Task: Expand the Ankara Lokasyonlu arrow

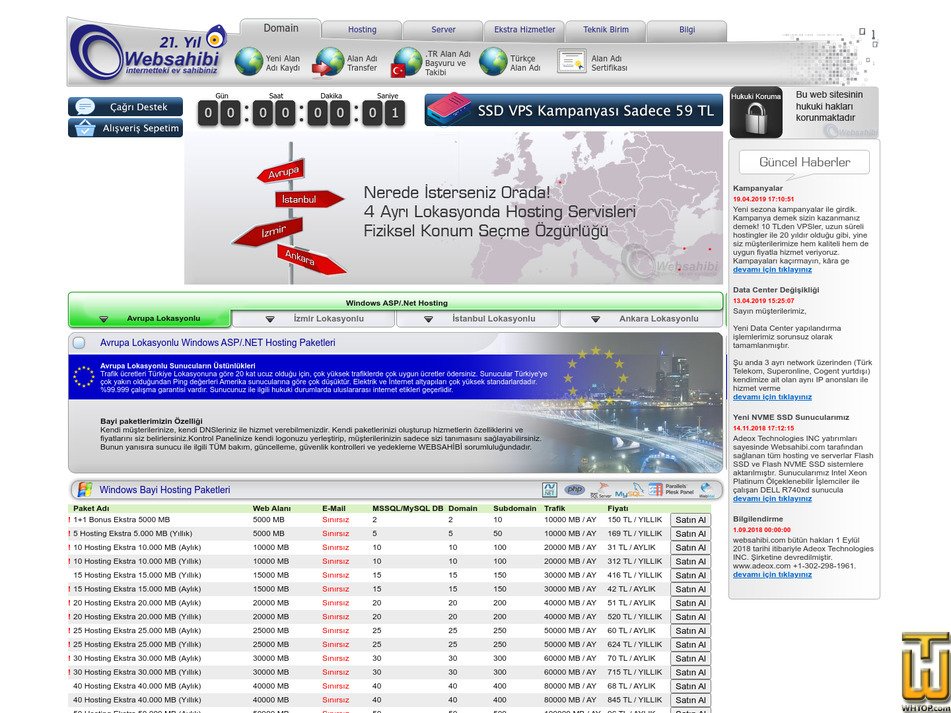Action: click(x=596, y=319)
